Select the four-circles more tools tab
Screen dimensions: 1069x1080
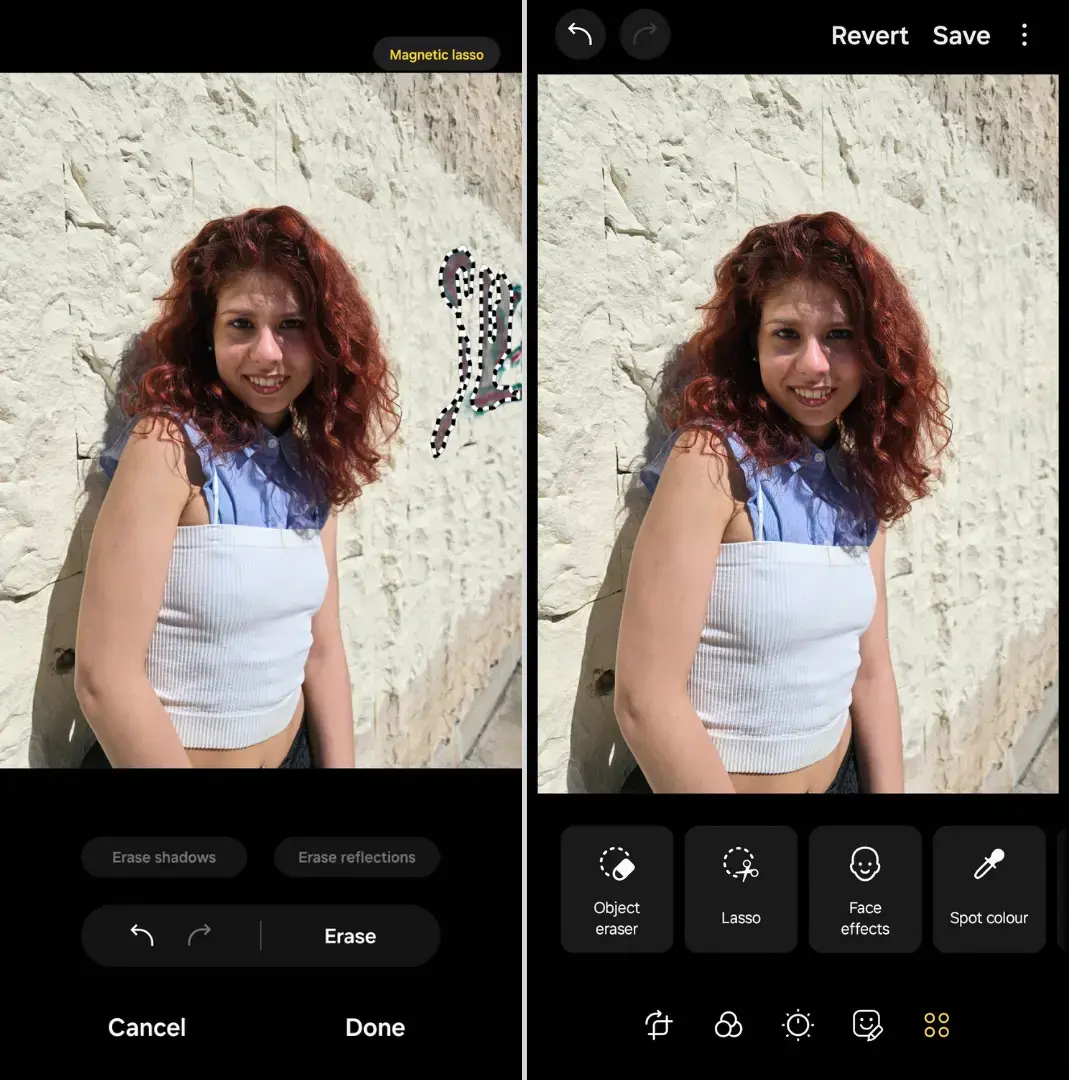(x=937, y=1024)
